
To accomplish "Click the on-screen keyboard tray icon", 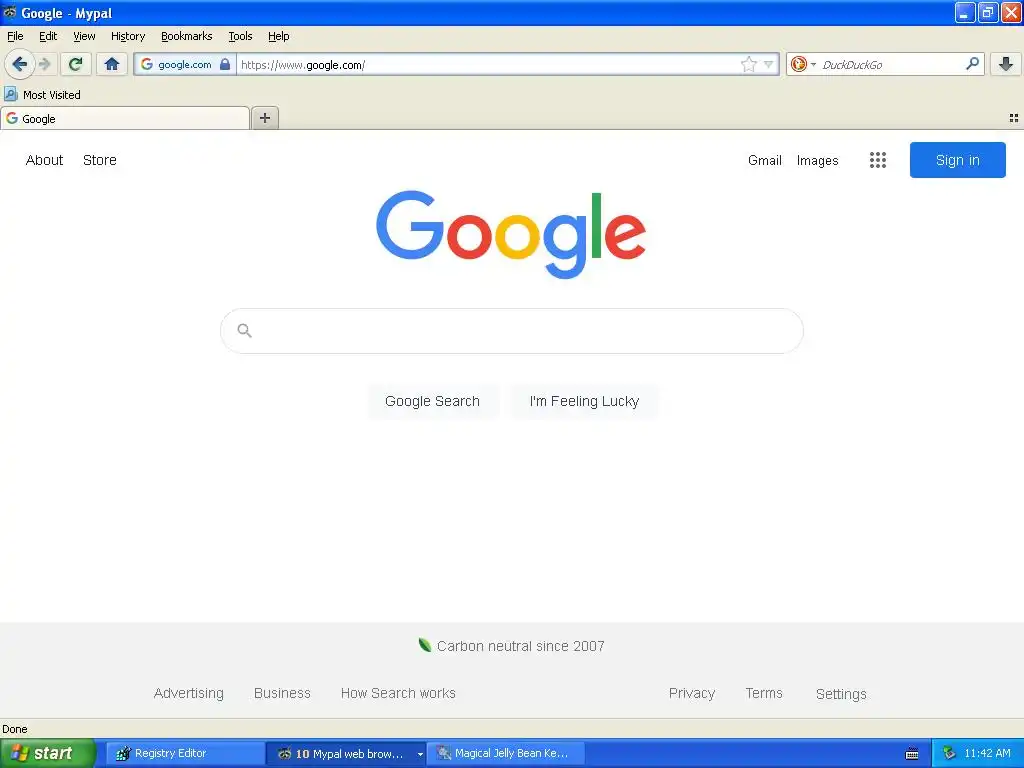I will click(912, 754).
